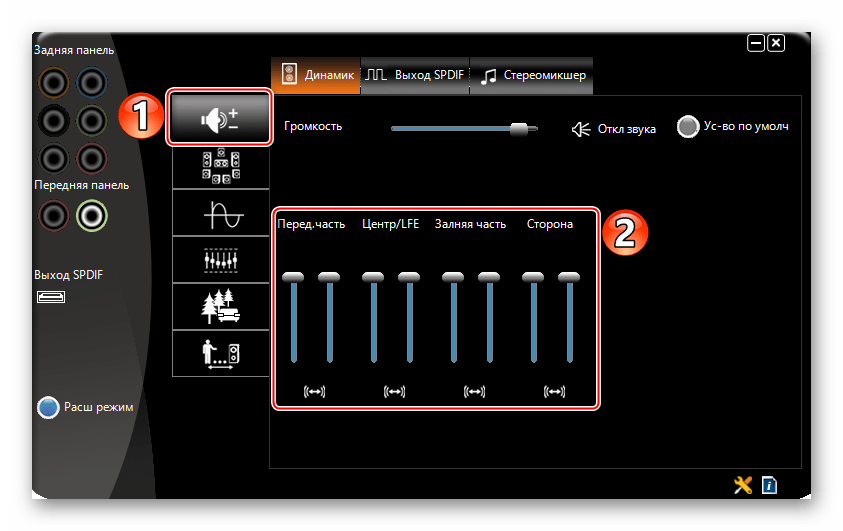Toggle the Расш режим advanced mode button
Screen dimensions: 843x531
[x=49, y=407]
